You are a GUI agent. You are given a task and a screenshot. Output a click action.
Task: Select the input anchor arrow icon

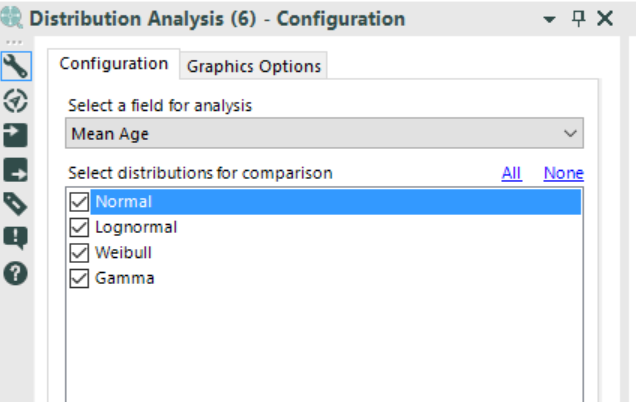point(16,134)
